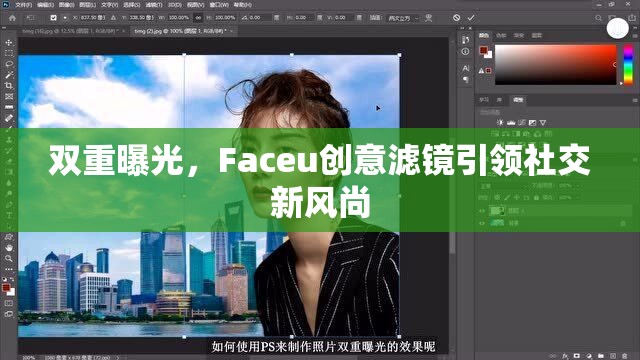Toggle the maintain aspect ratio link
This screenshot has height=360, width=640.
(x=198, y=18)
